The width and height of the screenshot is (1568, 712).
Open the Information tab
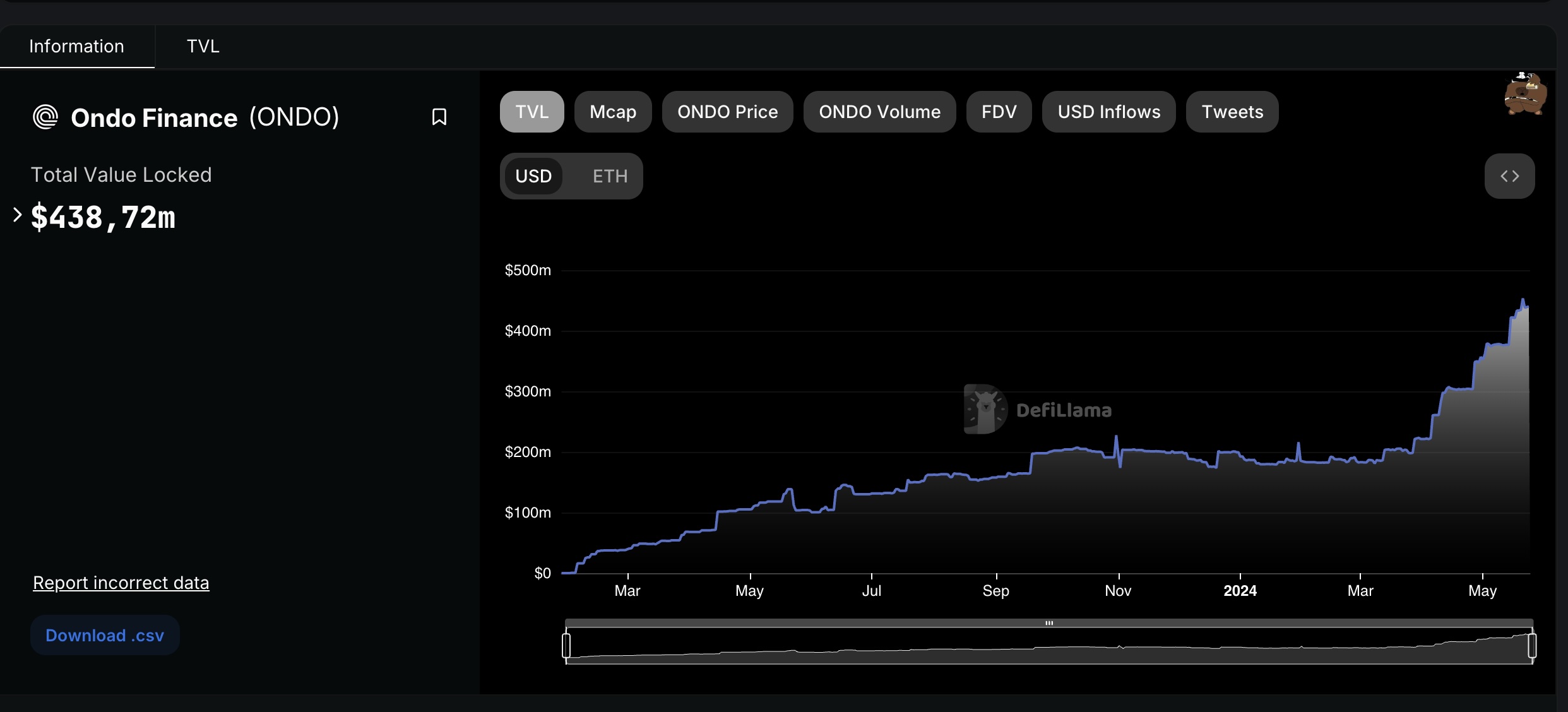click(77, 46)
